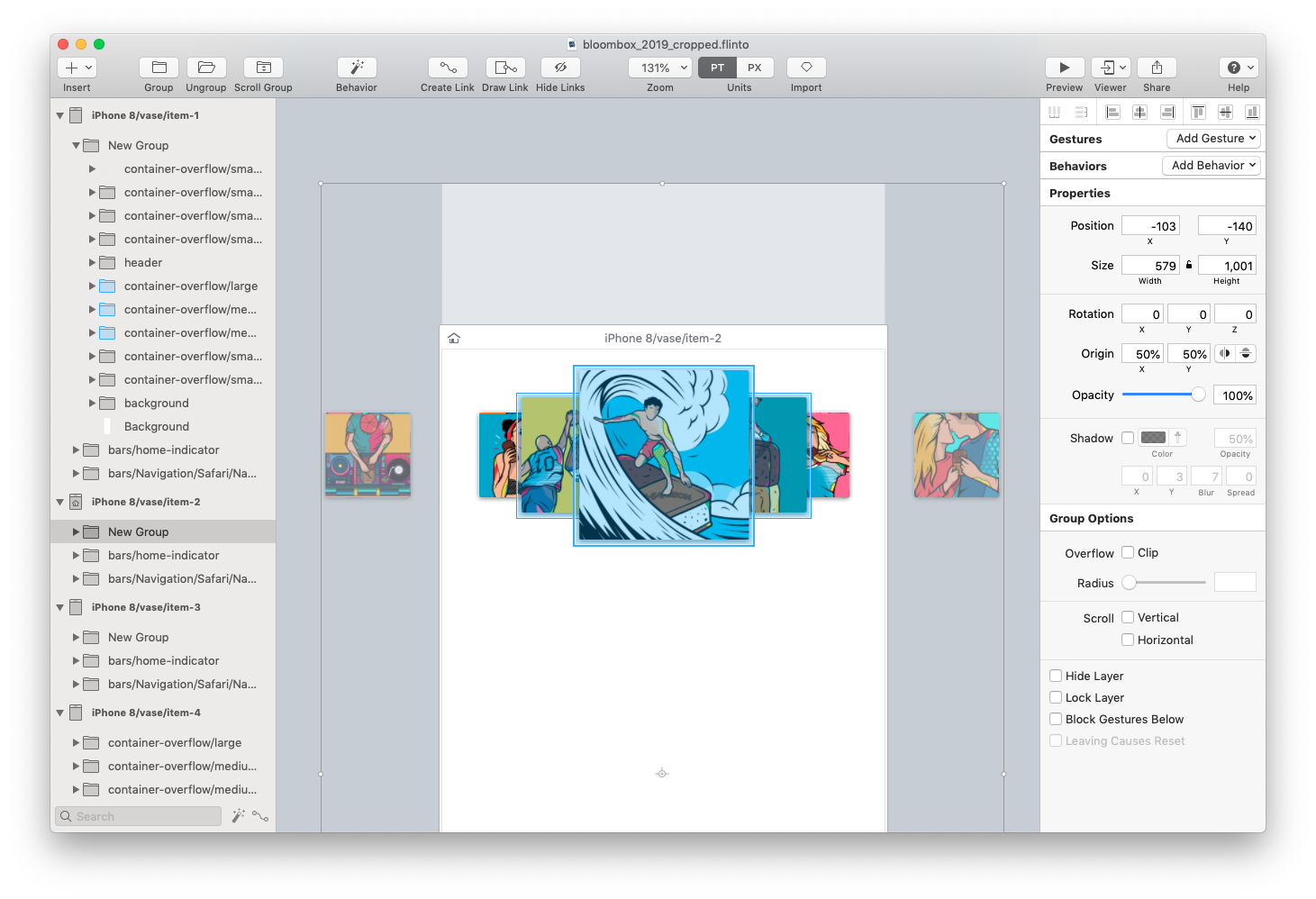Click the align bottom edges icon
Viewport: 1316px width, 899px height.
click(1252, 111)
